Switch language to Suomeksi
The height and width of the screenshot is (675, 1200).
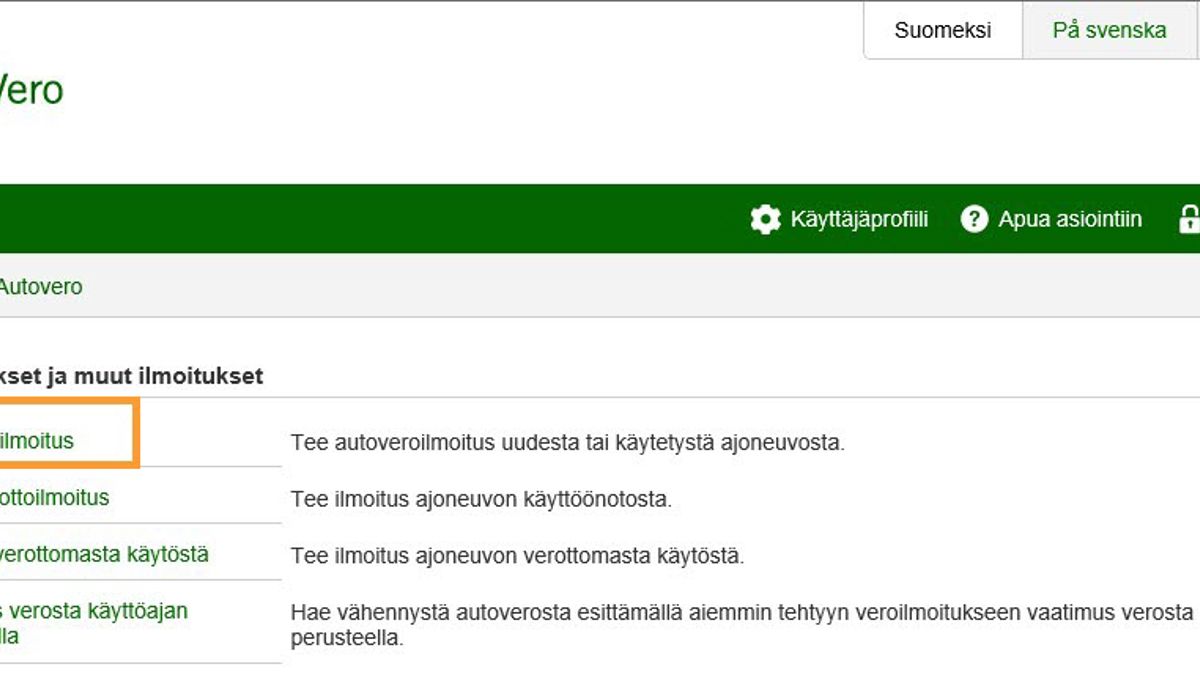coord(942,30)
